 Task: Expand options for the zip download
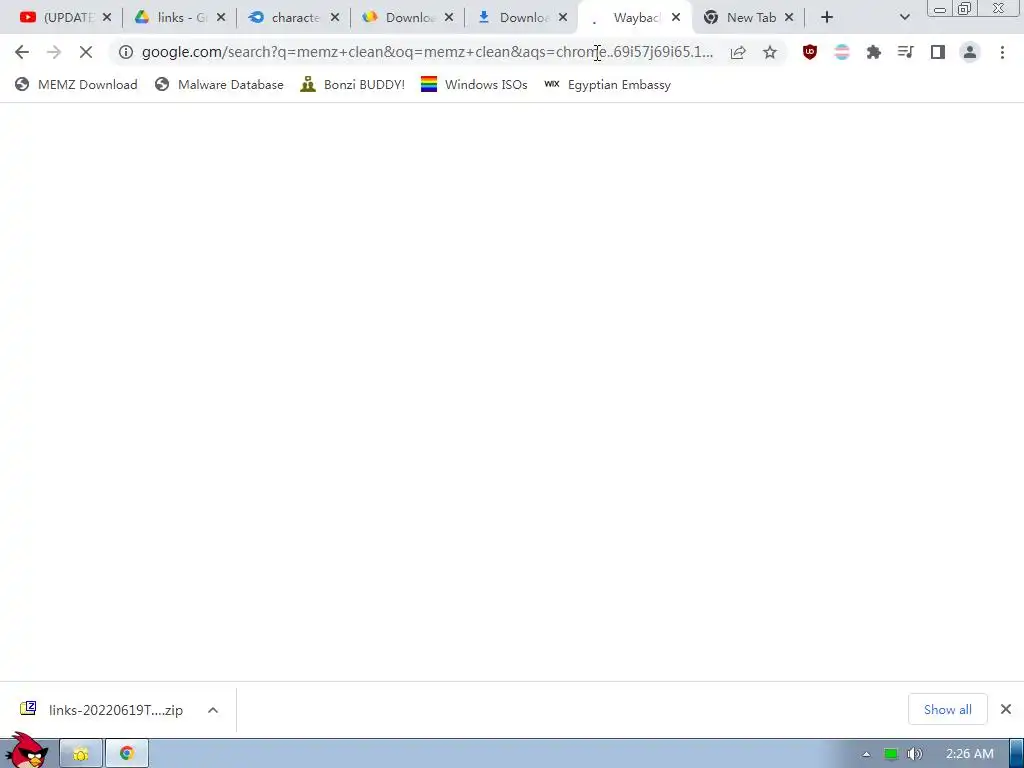pyautogui.click(x=213, y=710)
